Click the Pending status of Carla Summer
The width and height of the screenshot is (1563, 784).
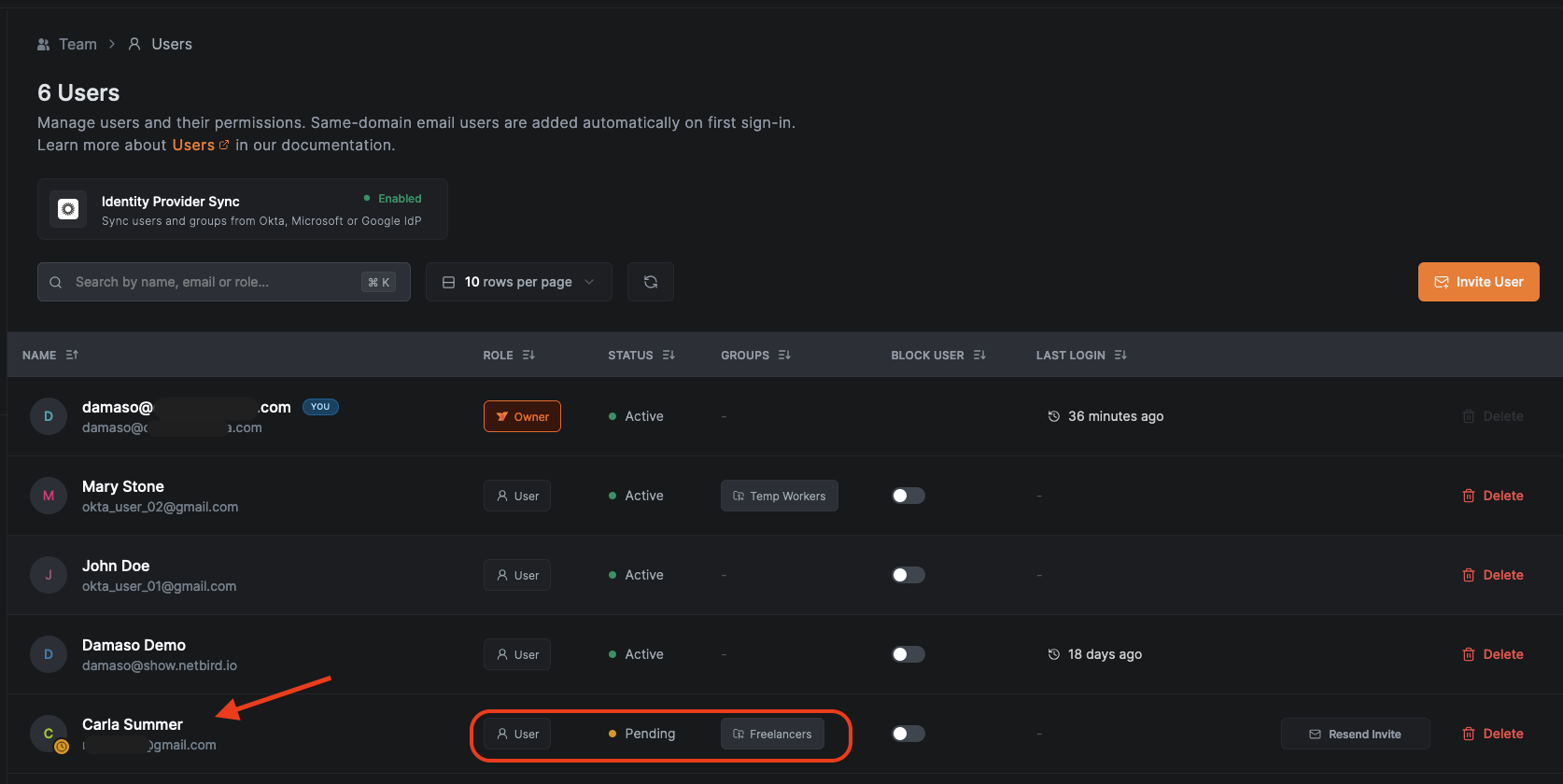tap(641, 734)
